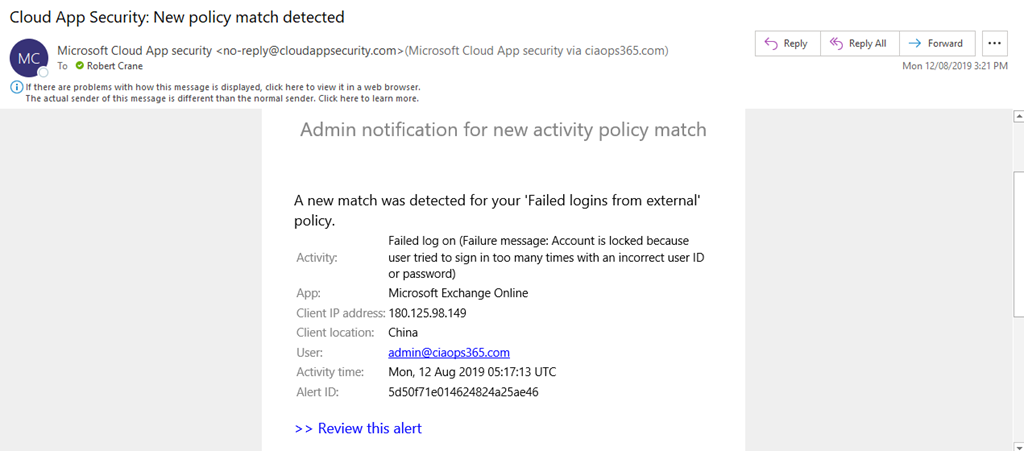This screenshot has height=451, width=1024.
Task: Click the scrollbar up arrow
Action: pos(1015,116)
